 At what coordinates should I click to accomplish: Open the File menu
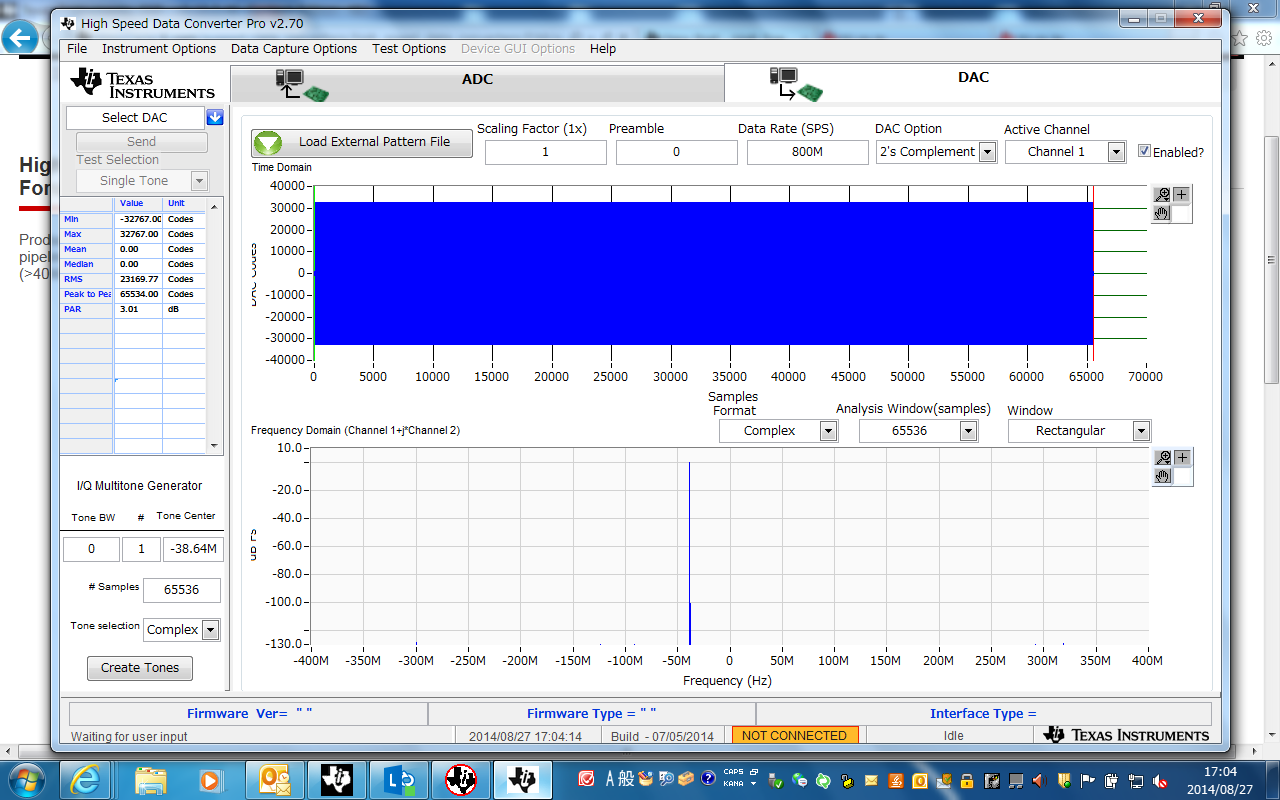(77, 48)
